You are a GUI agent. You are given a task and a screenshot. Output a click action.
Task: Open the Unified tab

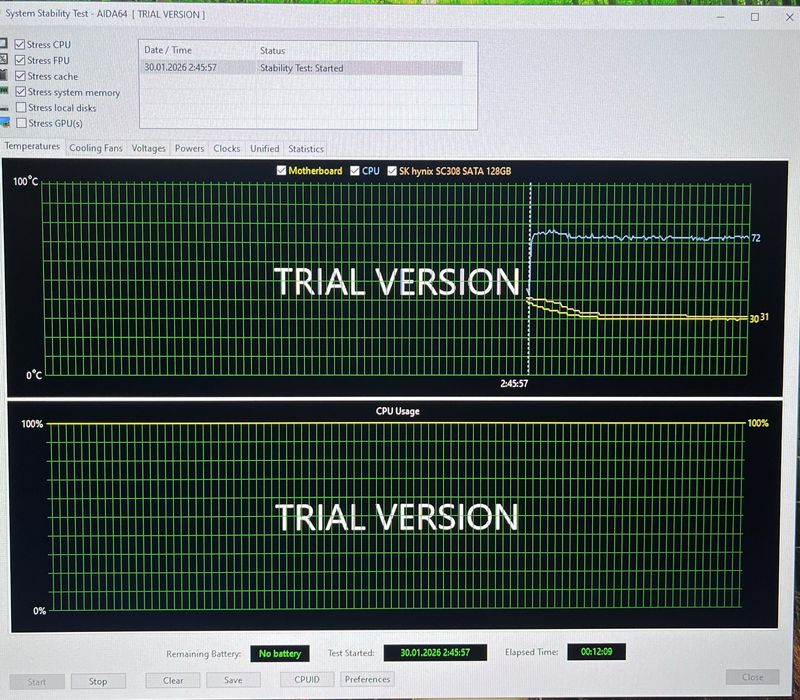coord(264,148)
